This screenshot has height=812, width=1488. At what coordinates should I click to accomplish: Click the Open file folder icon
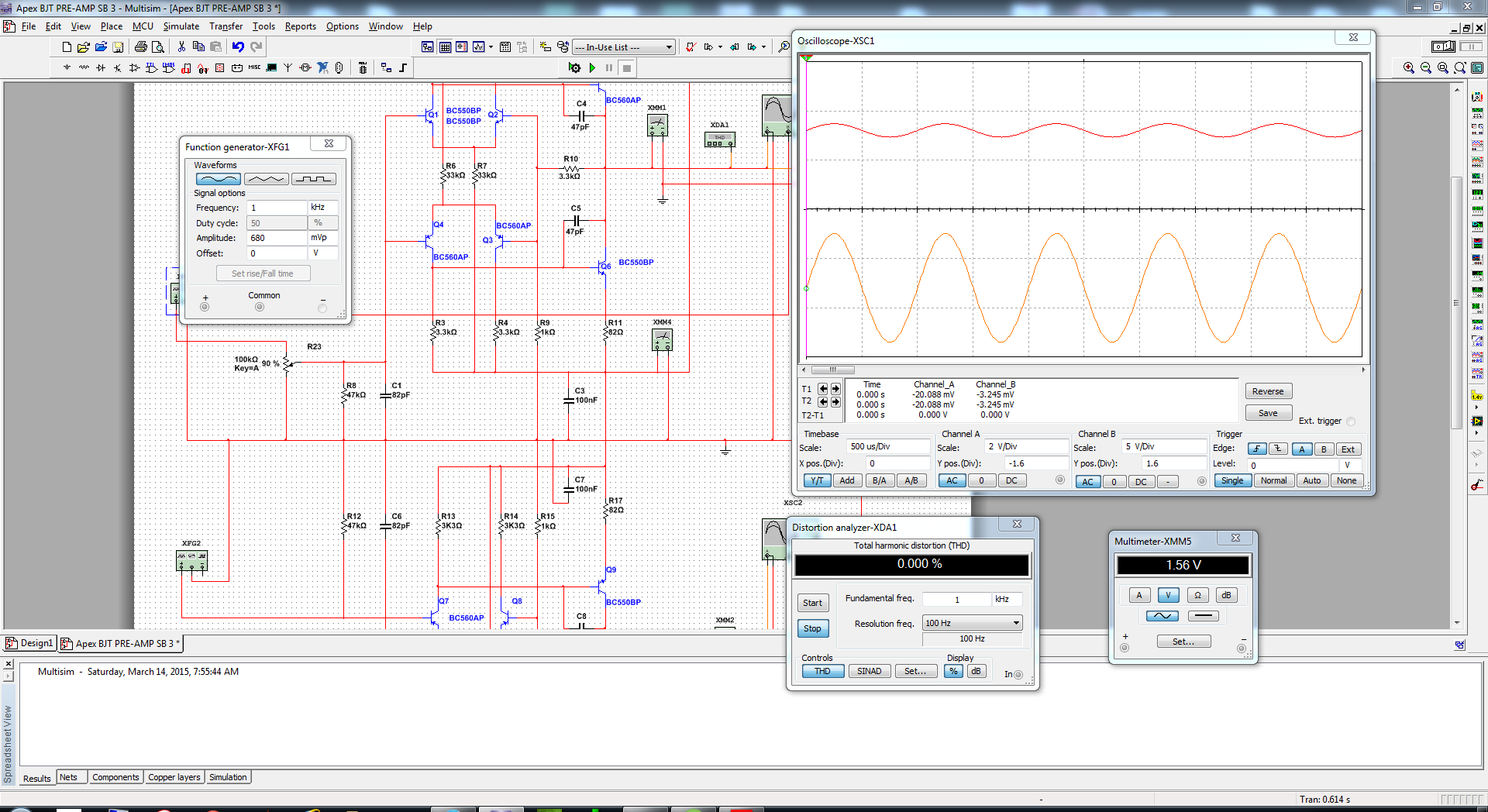point(84,47)
